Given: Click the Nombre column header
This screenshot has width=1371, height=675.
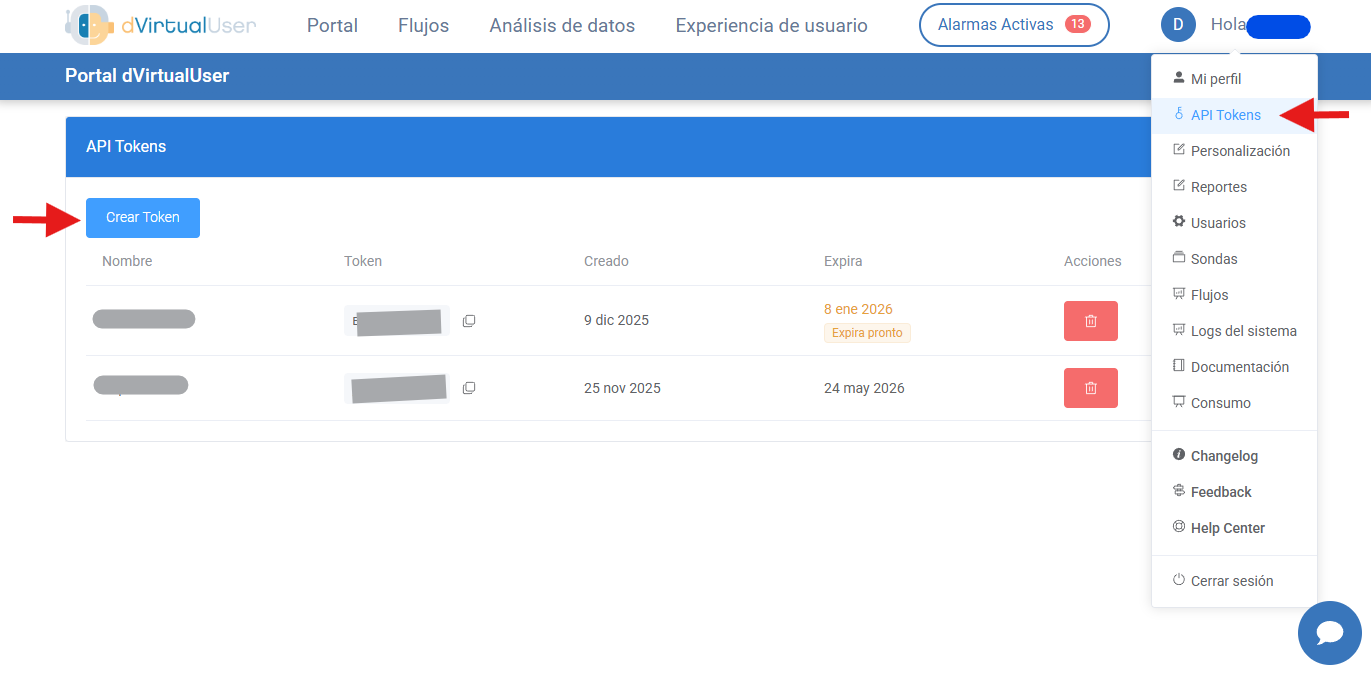Looking at the screenshot, I should click(x=127, y=261).
